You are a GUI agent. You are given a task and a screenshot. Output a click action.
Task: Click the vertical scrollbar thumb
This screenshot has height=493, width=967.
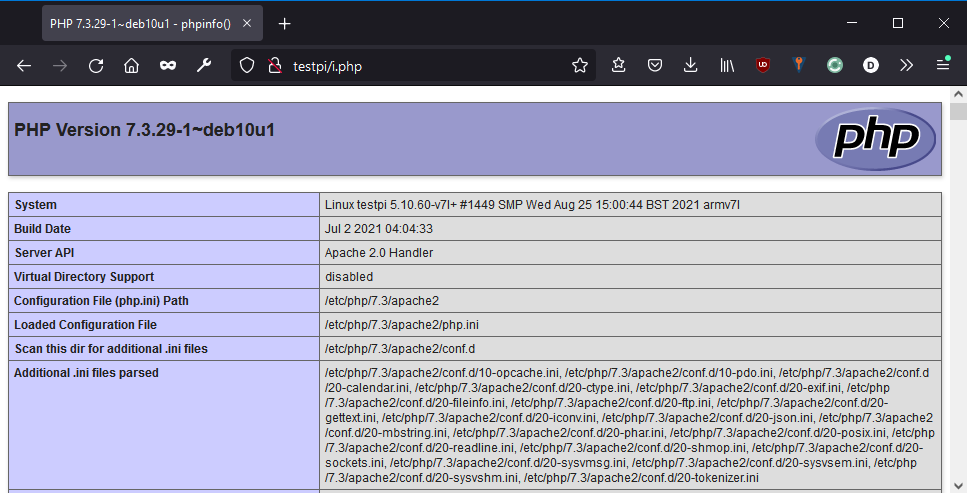[x=958, y=112]
